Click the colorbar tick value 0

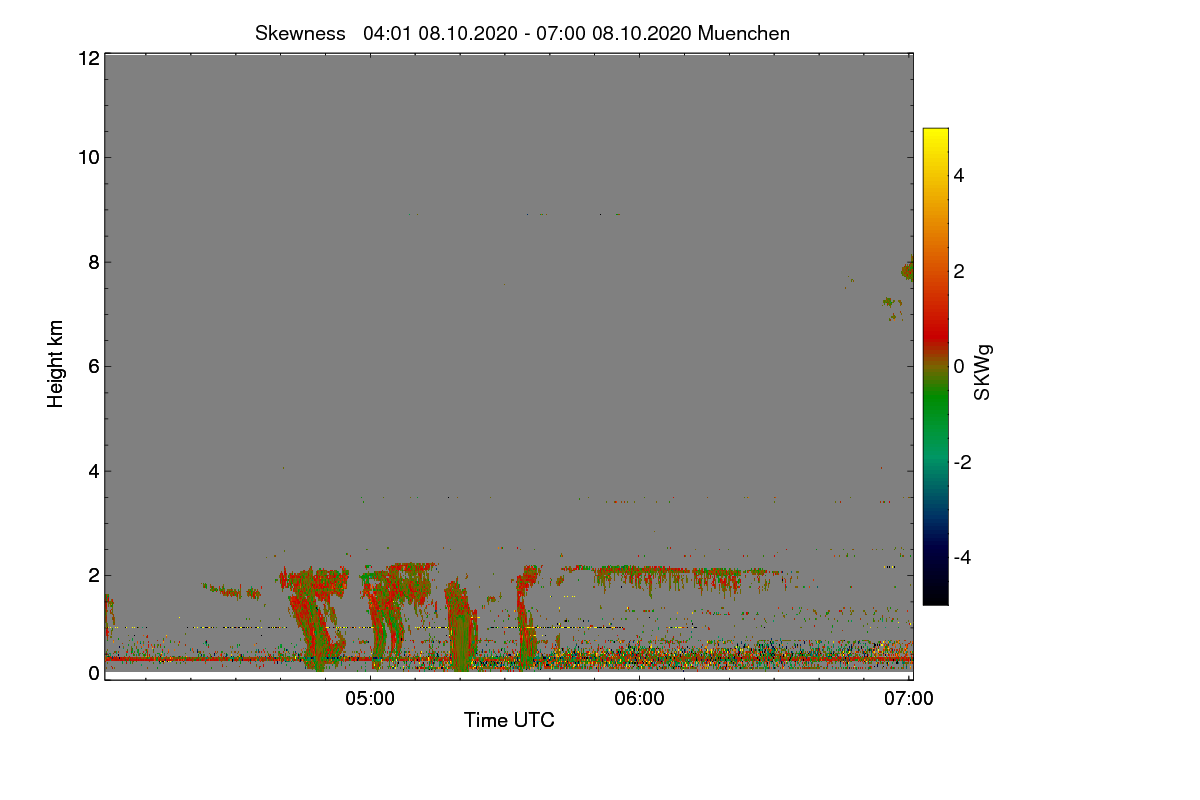[x=958, y=366]
